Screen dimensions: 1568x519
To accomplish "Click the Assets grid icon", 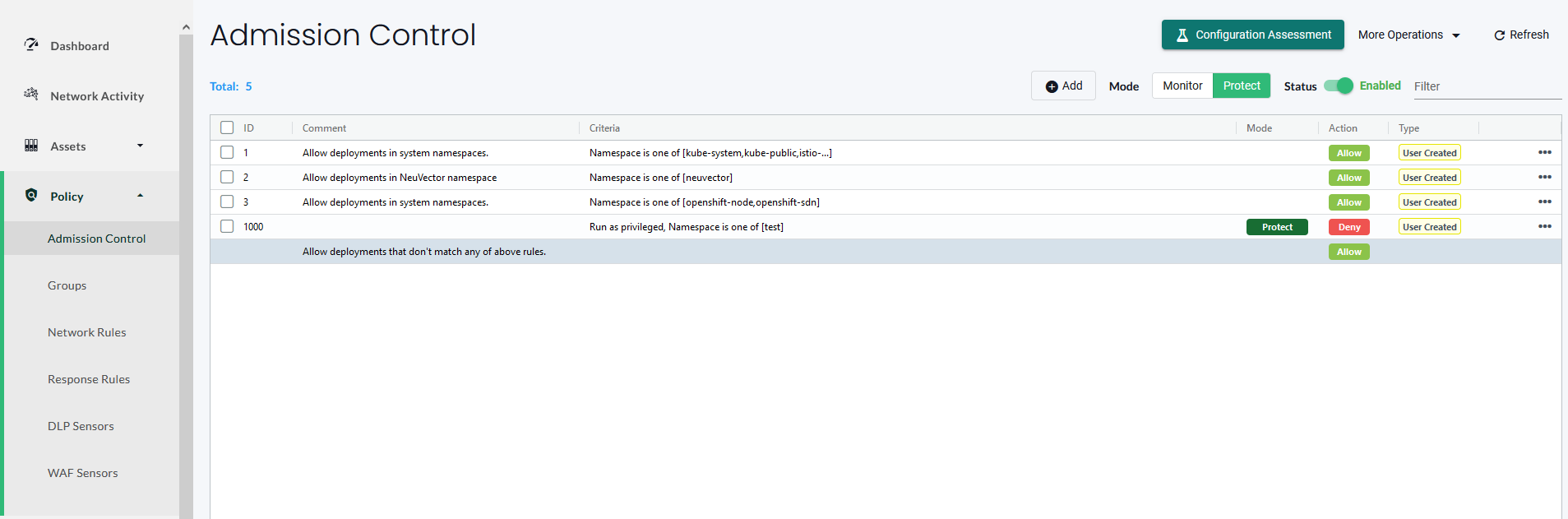I will tap(31, 146).
